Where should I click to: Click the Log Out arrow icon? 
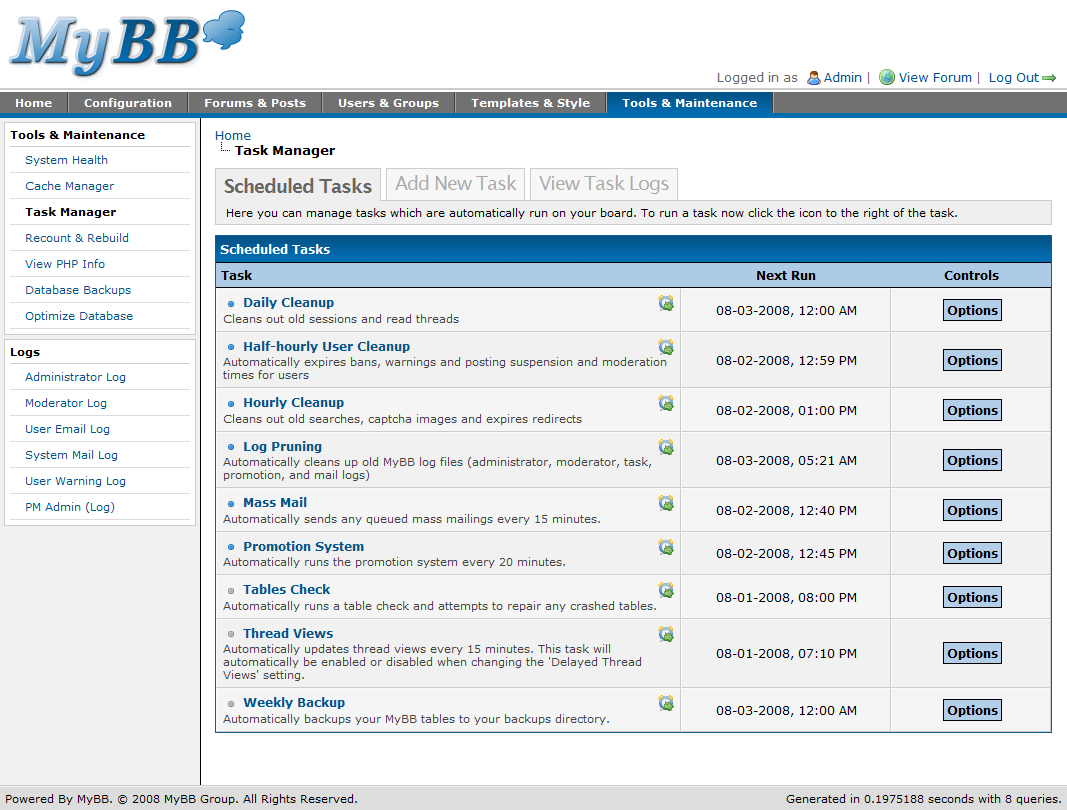click(1049, 78)
